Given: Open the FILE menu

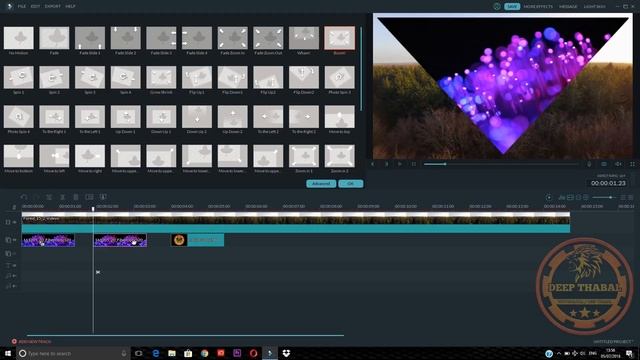Looking at the screenshot, I should click(22, 6).
